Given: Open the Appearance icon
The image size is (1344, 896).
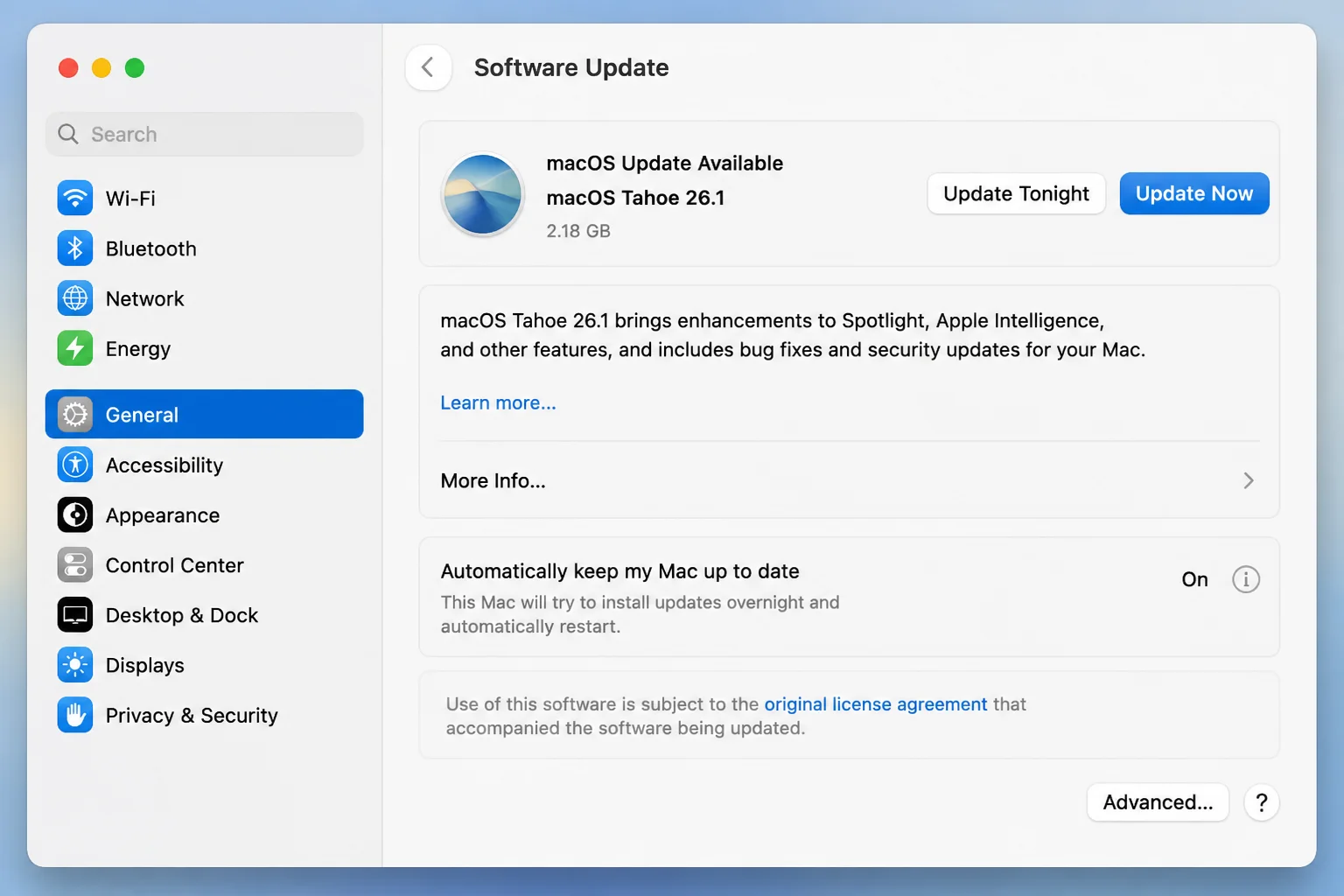Looking at the screenshot, I should [x=75, y=514].
